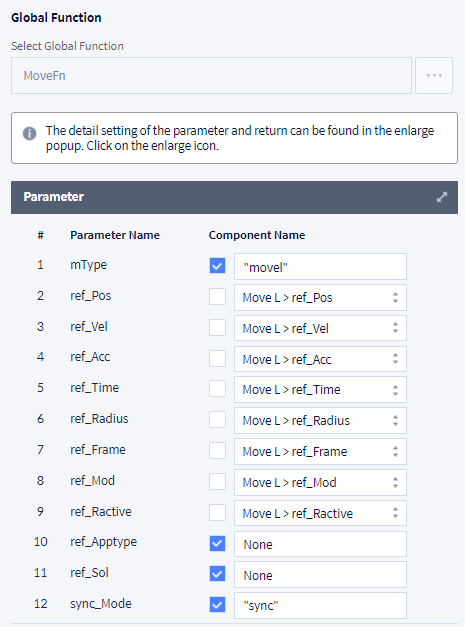The image size is (465, 627).
Task: Open the Move L > ref_Ractive dropdown
Action: click(320, 513)
